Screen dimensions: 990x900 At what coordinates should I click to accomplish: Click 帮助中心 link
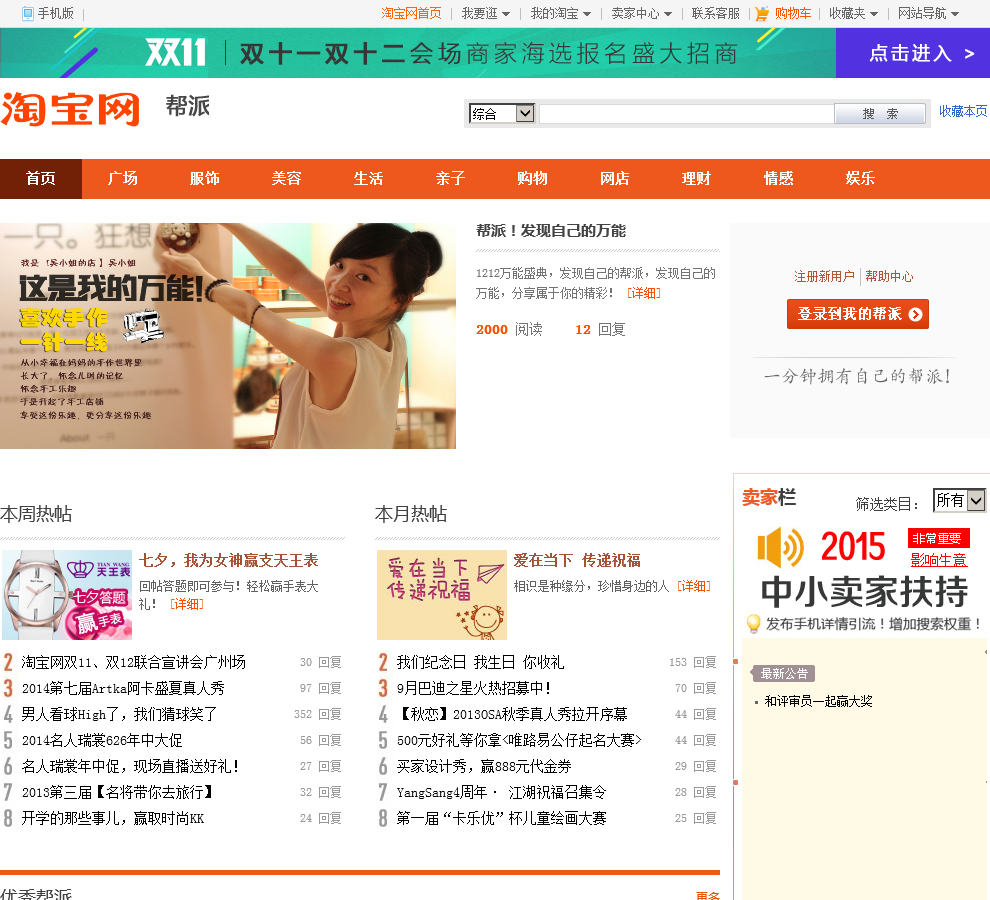tap(889, 276)
